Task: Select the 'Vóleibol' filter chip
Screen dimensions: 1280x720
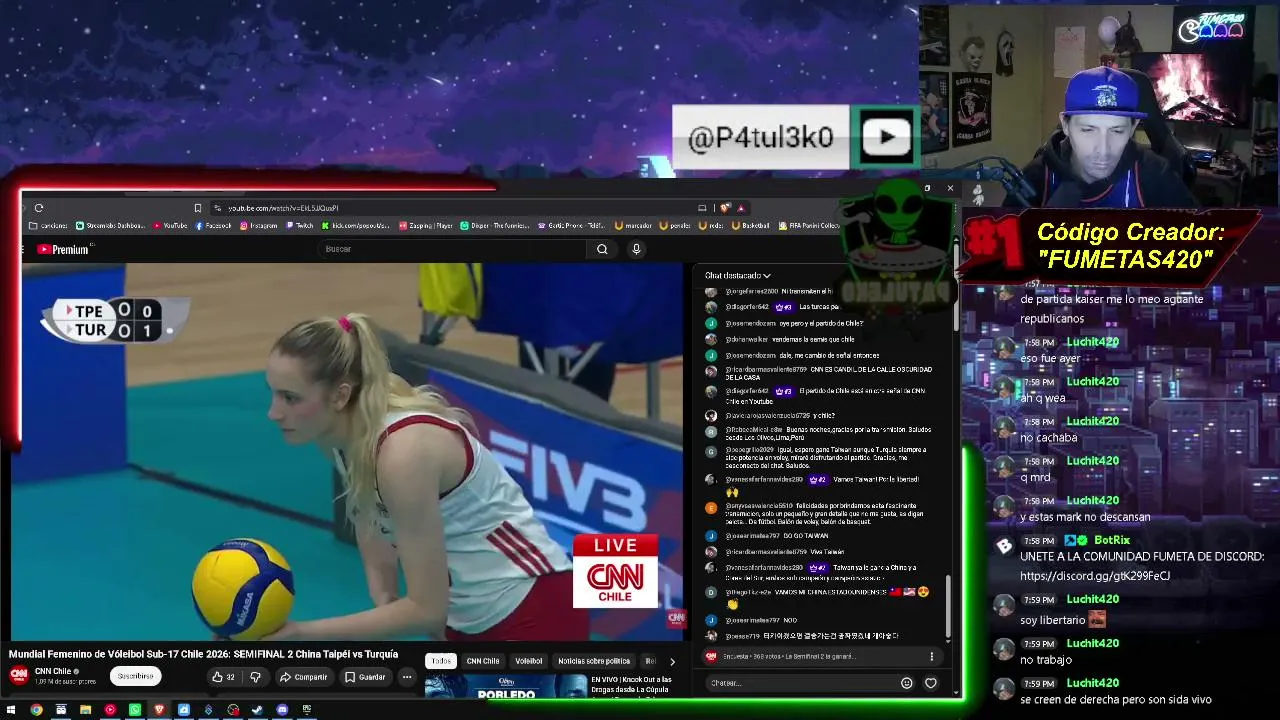Action: pyautogui.click(x=529, y=661)
